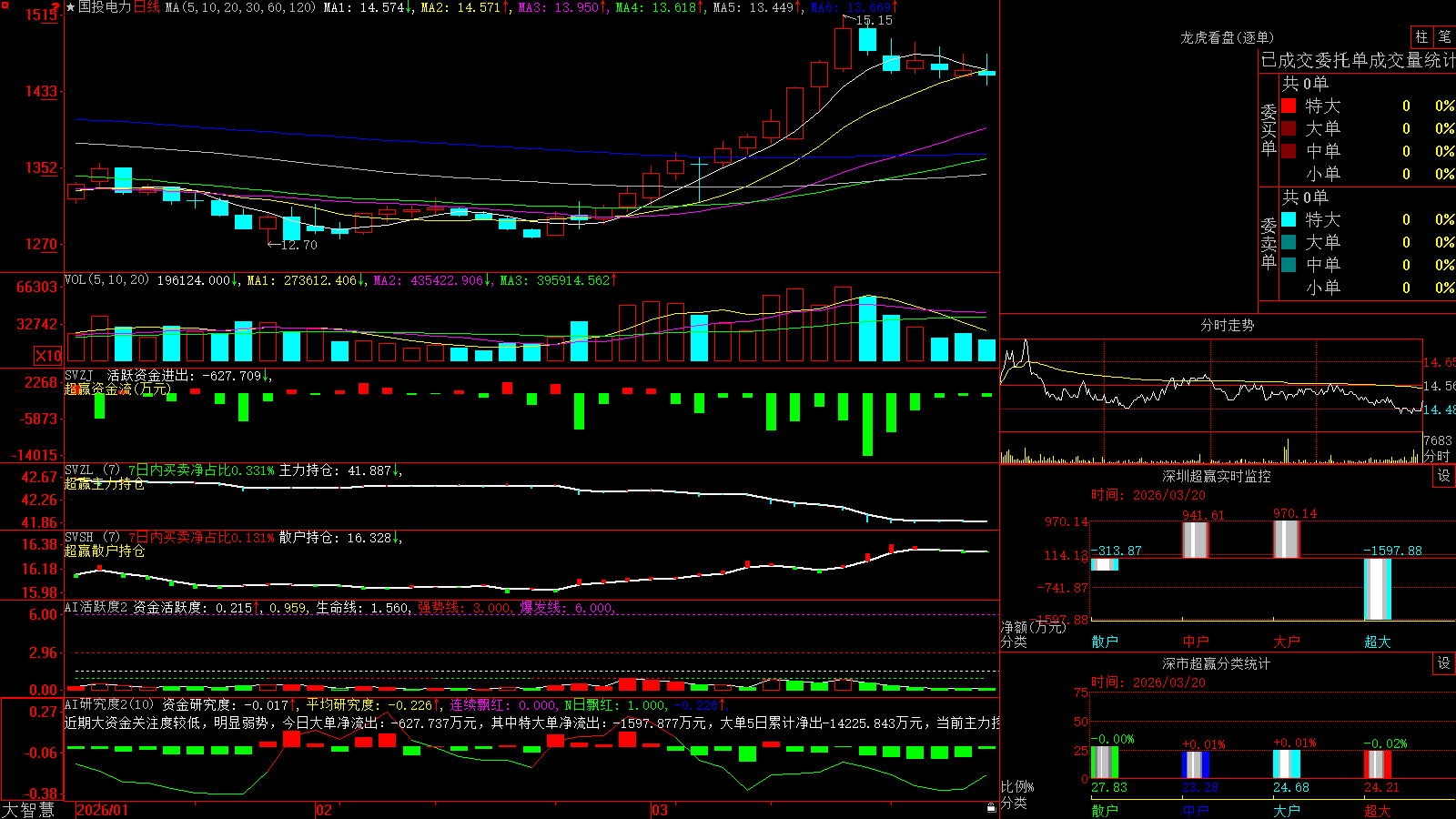1456x819 pixels.
Task: Click the 深市超赢分类统计 panel title
Action: 1217,663
